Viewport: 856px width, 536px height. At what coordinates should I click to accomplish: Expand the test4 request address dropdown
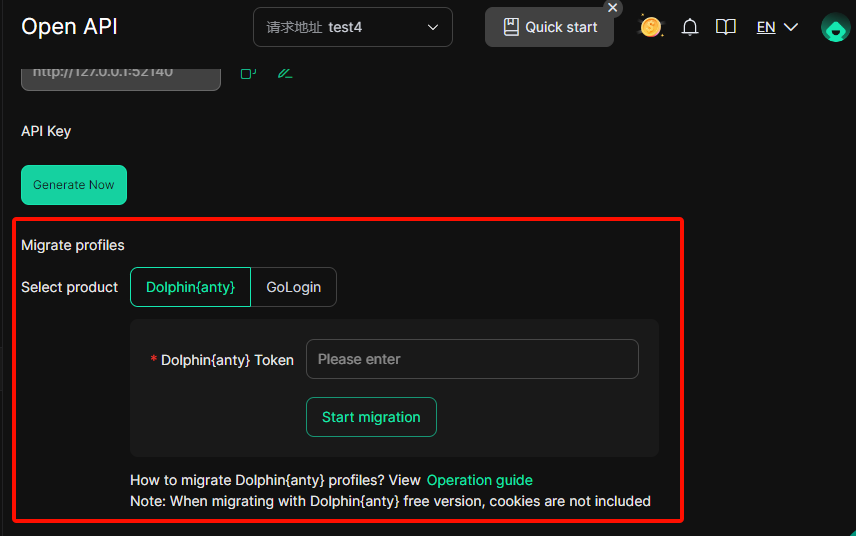point(353,27)
